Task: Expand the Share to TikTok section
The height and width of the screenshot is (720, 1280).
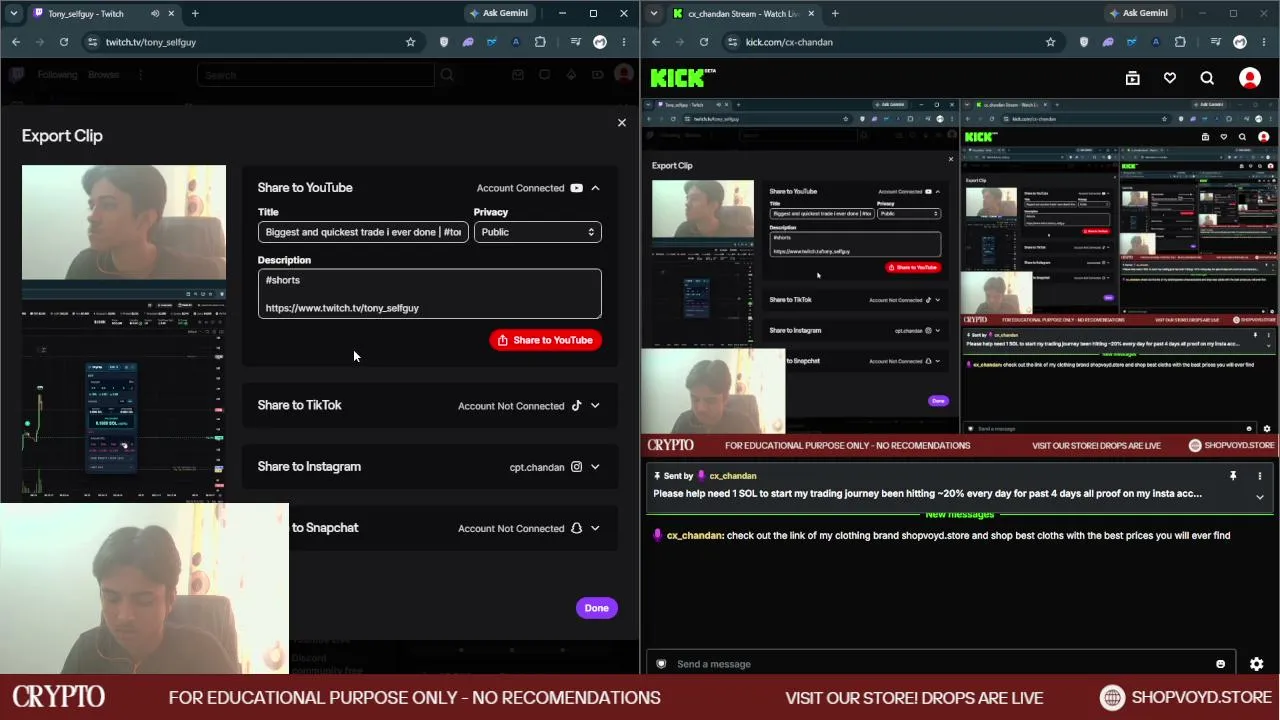Action: pos(595,406)
